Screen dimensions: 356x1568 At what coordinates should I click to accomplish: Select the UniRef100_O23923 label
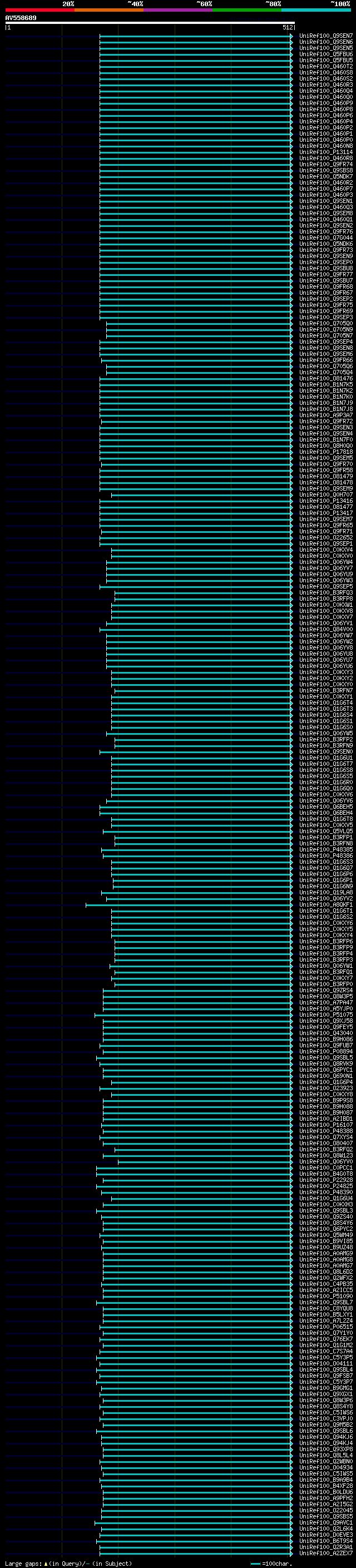(325, 1089)
